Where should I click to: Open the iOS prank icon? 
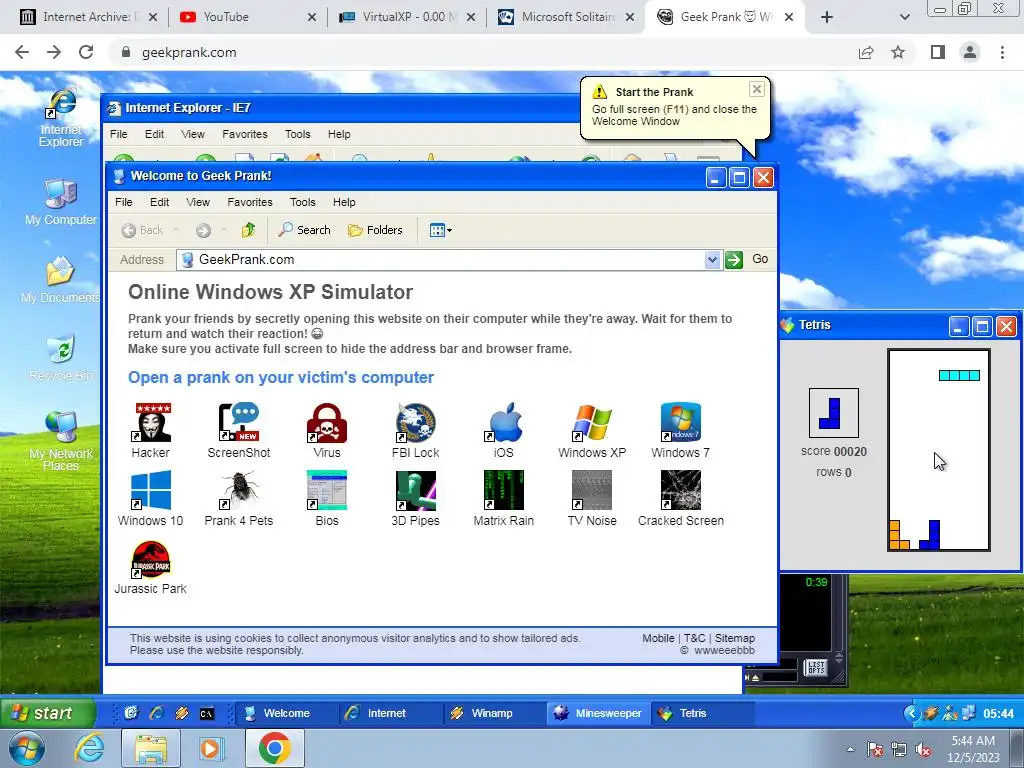point(504,423)
